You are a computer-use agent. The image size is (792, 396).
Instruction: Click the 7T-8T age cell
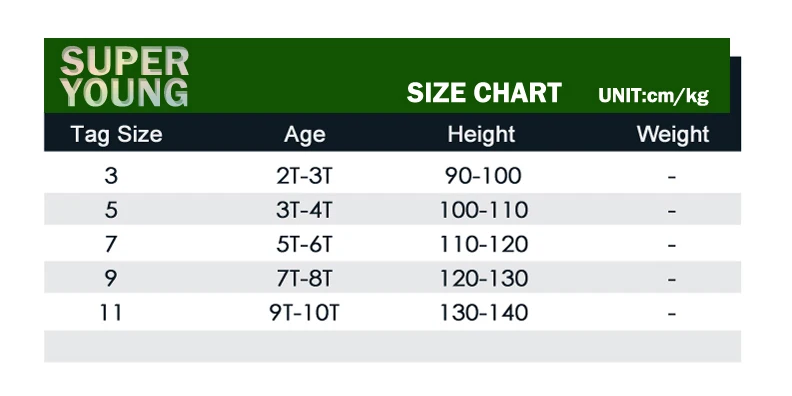click(x=305, y=279)
